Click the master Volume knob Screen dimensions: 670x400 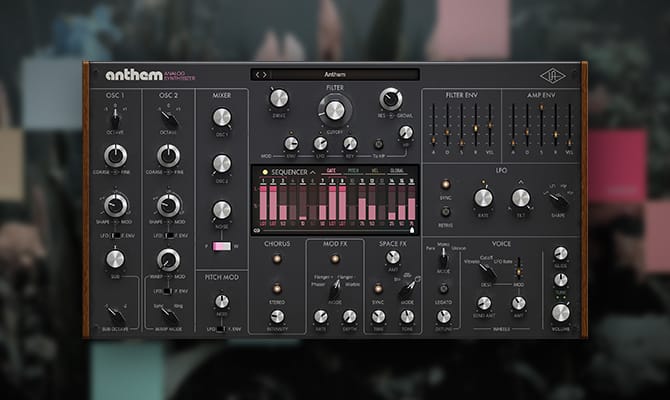(x=560, y=312)
